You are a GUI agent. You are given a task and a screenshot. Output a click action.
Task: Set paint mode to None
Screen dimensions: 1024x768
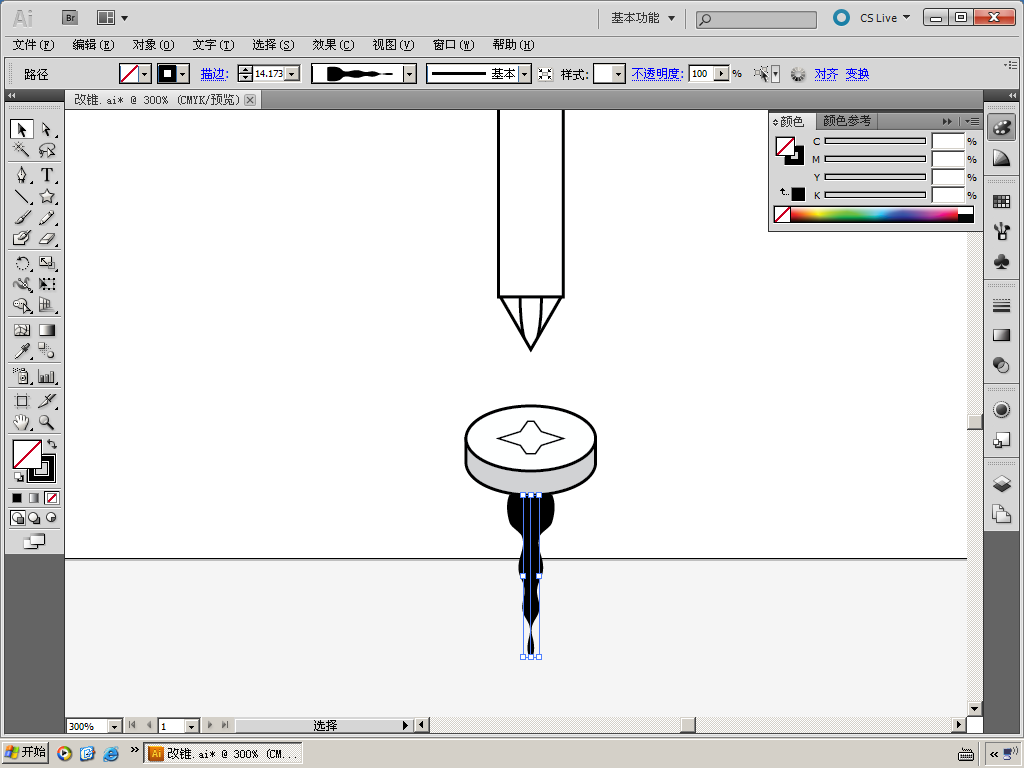pos(52,498)
